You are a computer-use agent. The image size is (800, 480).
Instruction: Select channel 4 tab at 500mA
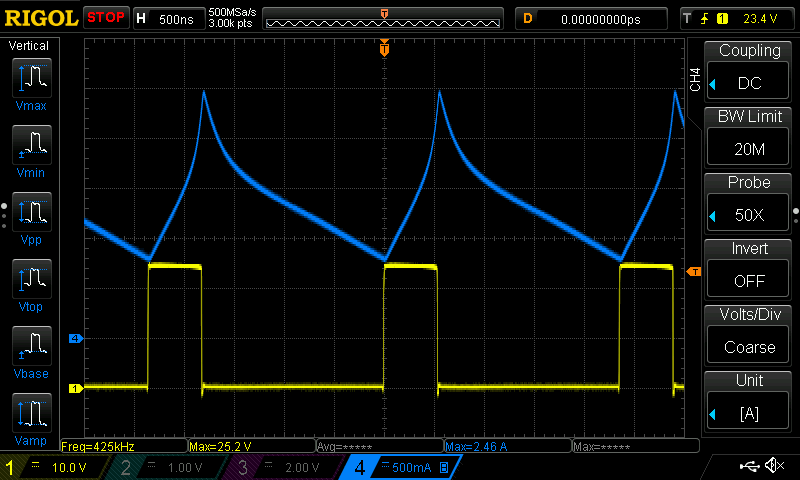click(x=400, y=467)
